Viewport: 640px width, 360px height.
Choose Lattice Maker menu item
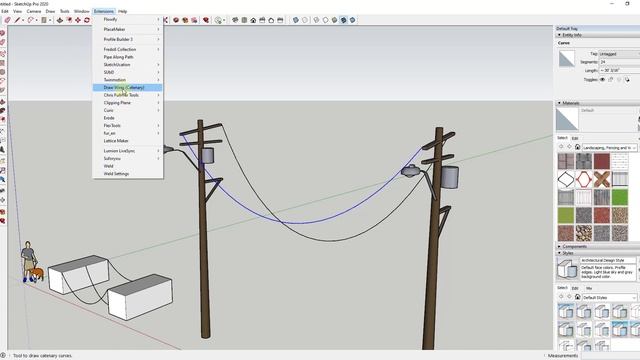128,141
